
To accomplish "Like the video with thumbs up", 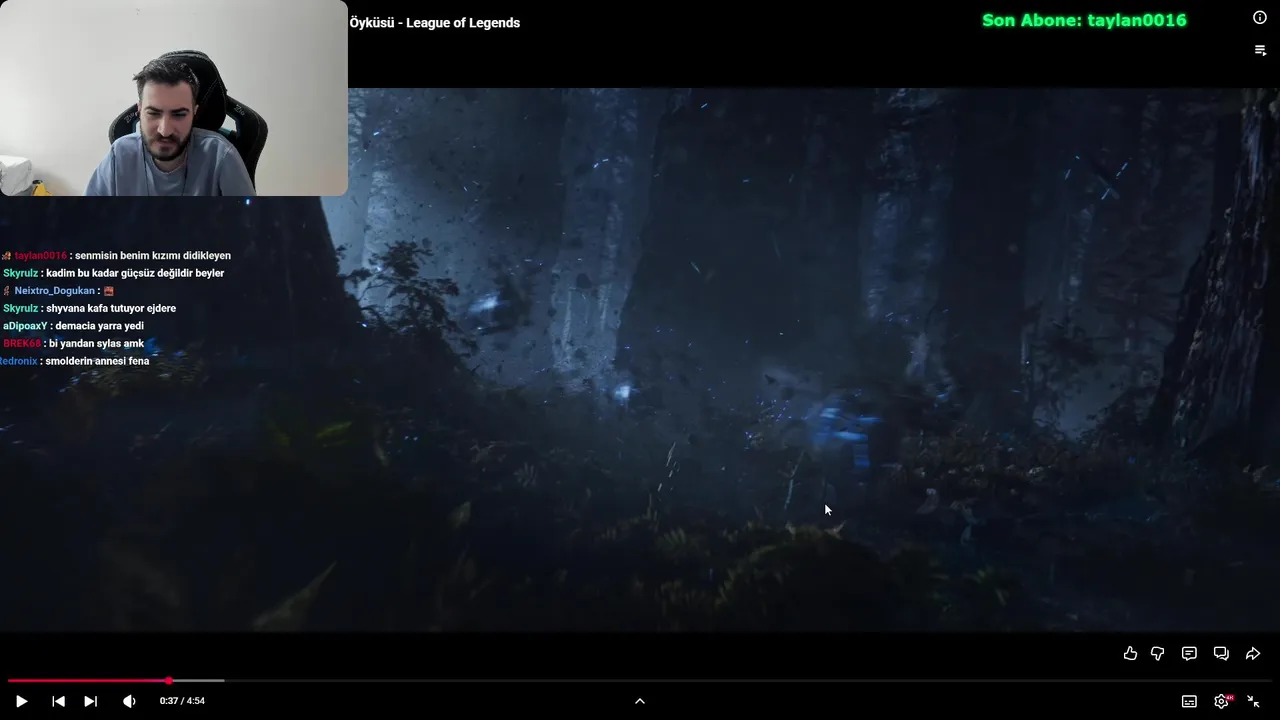I will [1130, 653].
